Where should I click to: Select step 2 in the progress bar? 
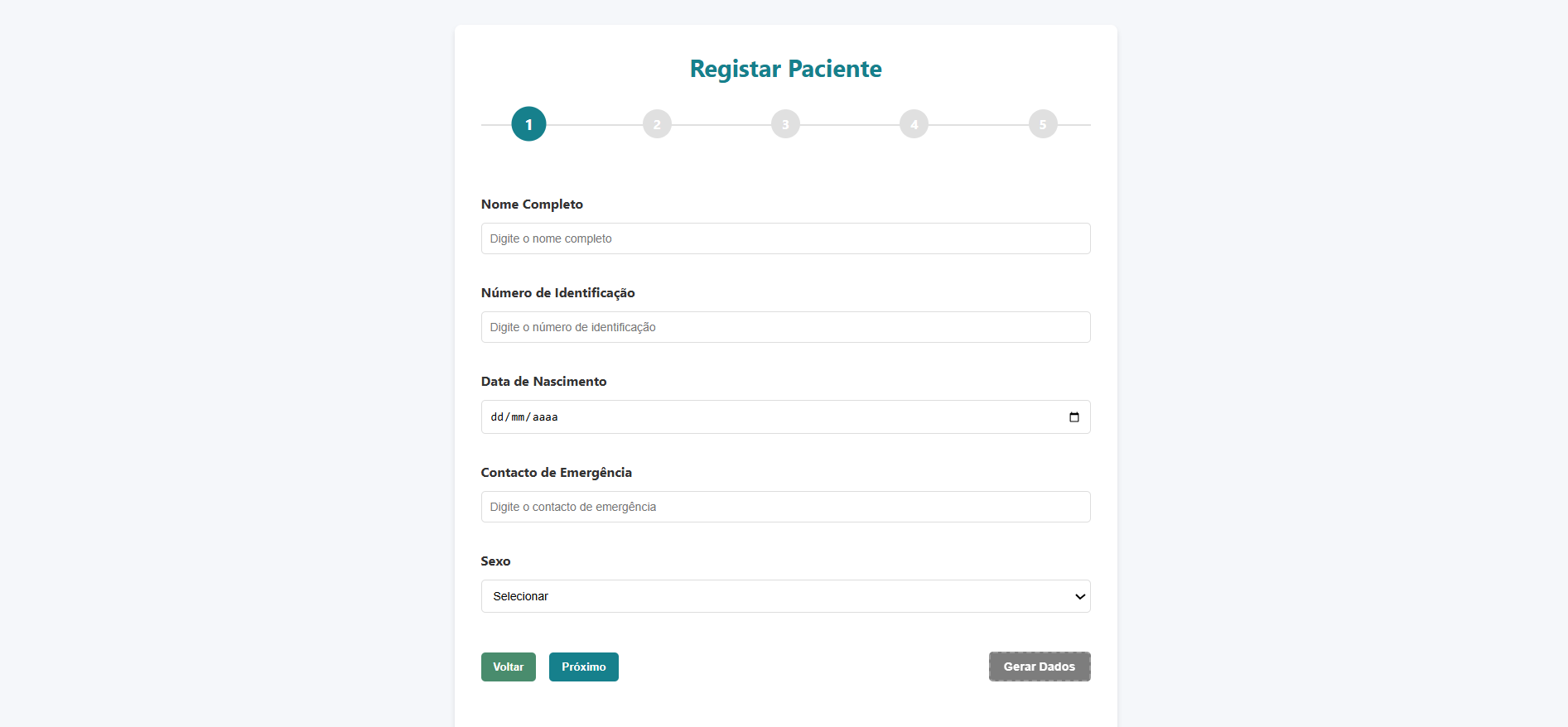coord(657,123)
